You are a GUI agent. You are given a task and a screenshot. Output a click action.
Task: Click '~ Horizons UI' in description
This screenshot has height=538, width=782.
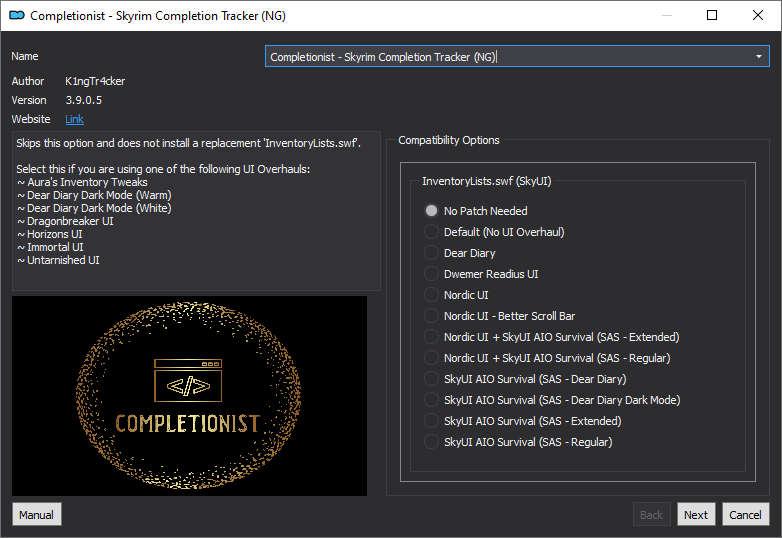pyautogui.click(x=50, y=234)
